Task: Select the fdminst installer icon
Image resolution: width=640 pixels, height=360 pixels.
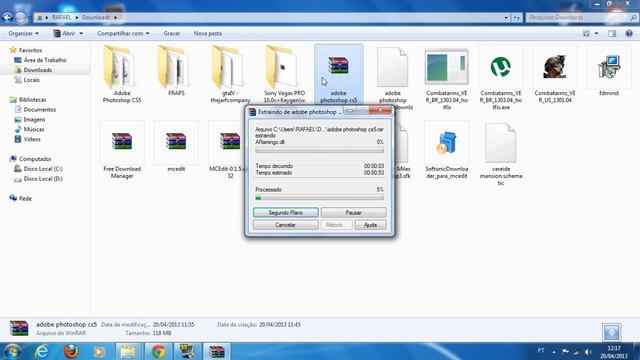Action: (609, 71)
